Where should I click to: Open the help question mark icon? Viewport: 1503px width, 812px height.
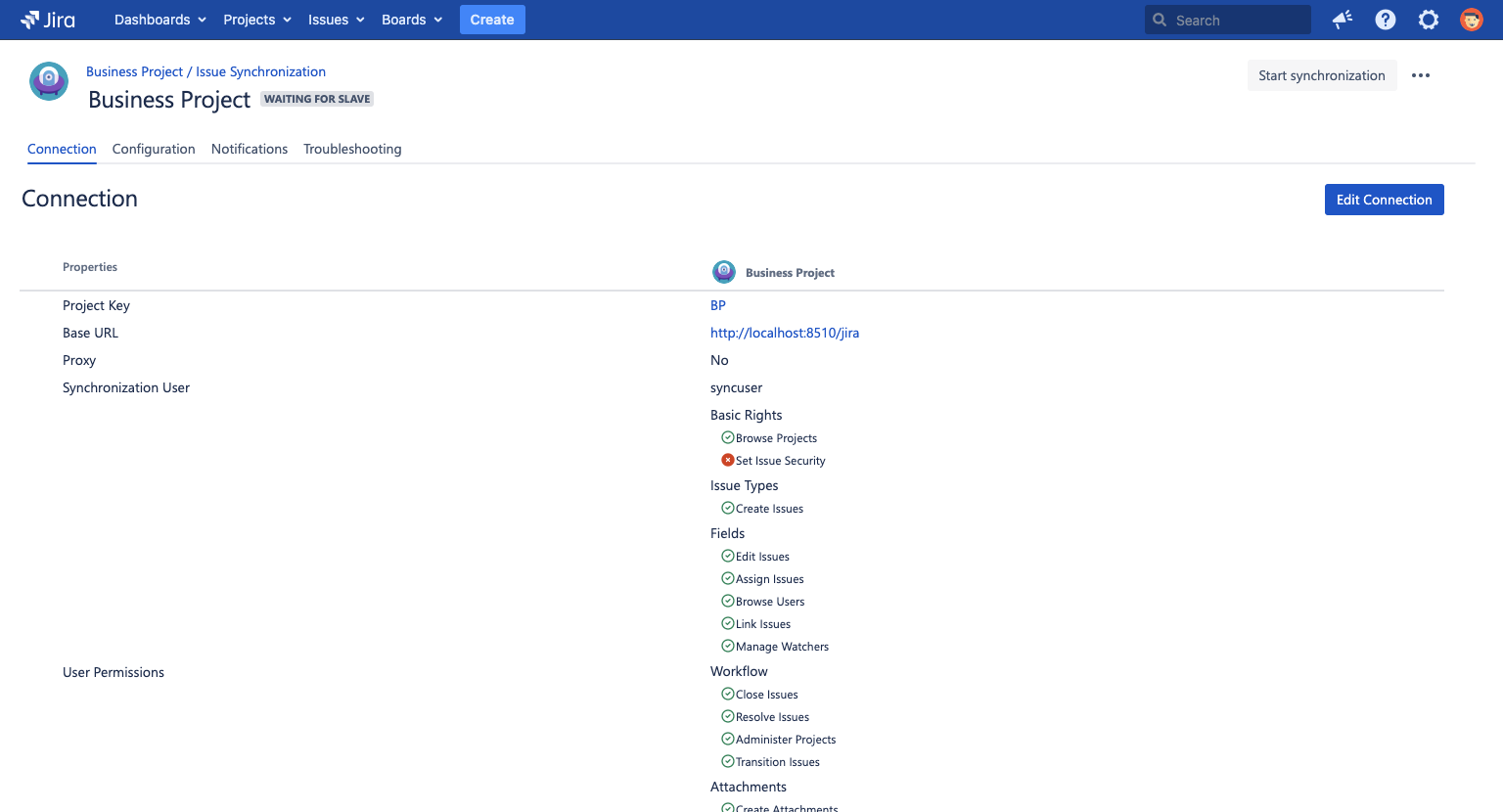(1386, 20)
